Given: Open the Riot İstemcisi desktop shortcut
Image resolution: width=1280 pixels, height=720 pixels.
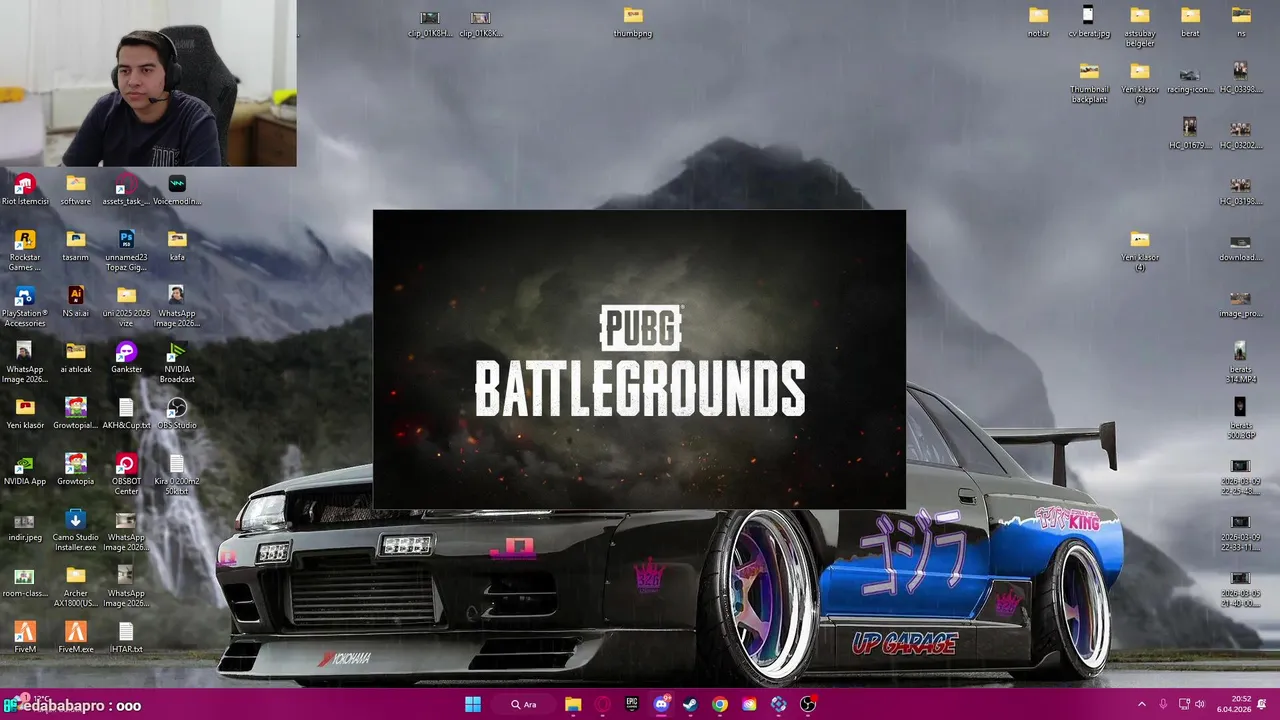Looking at the screenshot, I should click(x=25, y=189).
